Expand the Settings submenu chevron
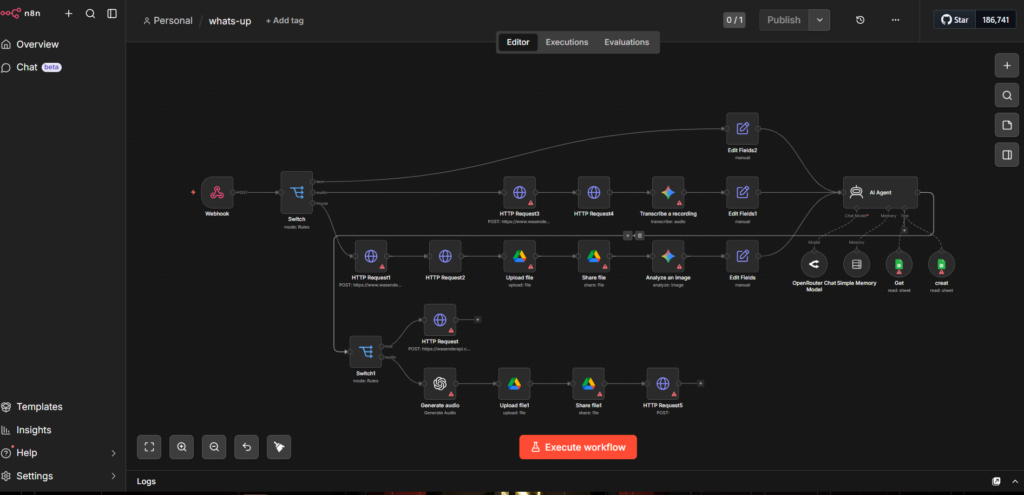This screenshot has height=495, width=1024. [113, 476]
